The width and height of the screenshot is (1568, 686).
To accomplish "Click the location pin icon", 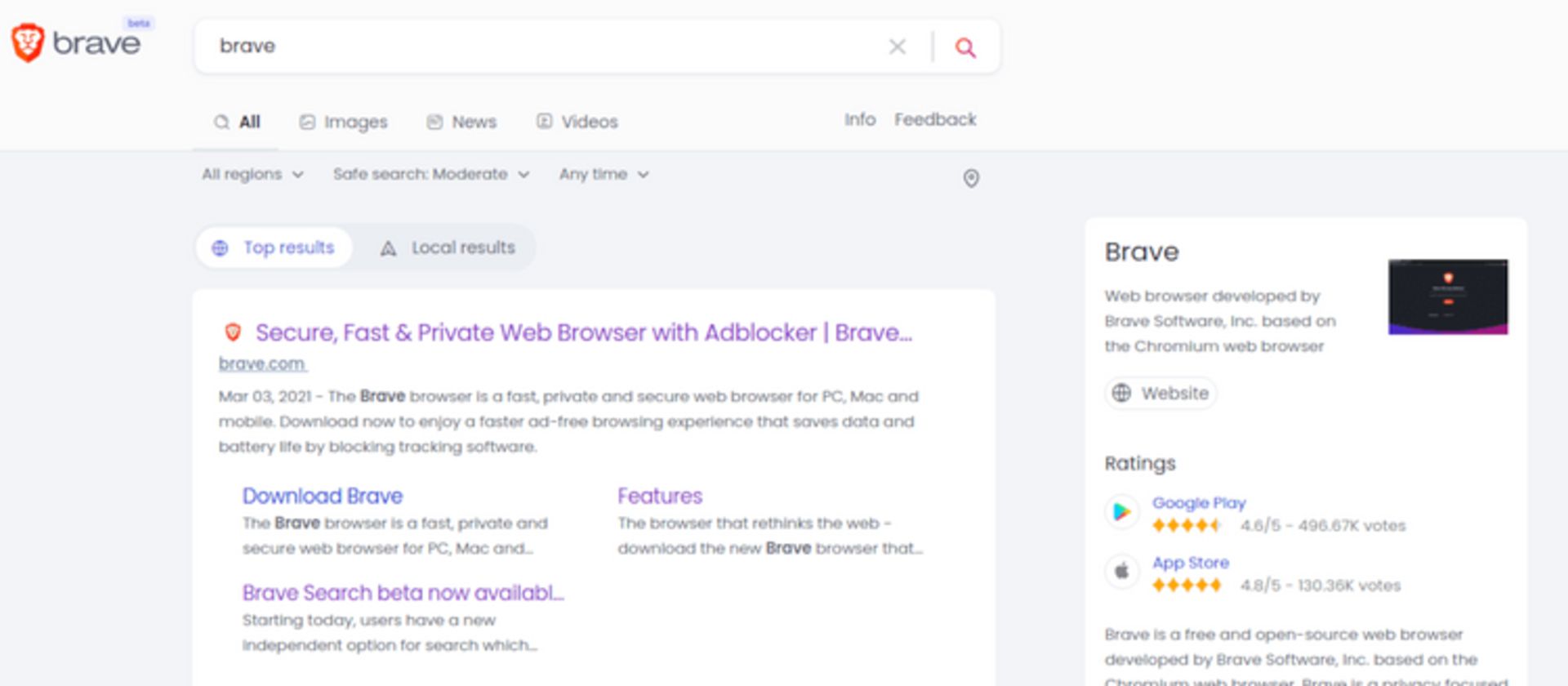I will coord(970,178).
